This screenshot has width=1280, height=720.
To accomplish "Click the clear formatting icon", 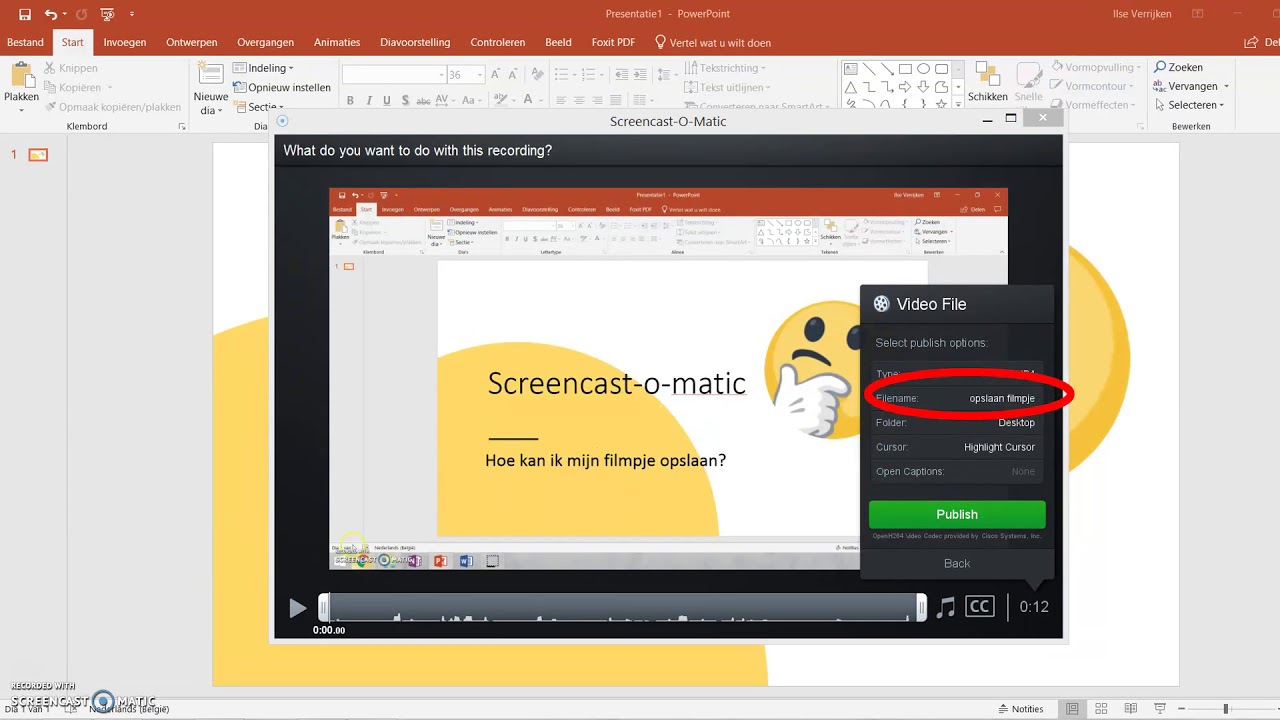I will coord(538,75).
